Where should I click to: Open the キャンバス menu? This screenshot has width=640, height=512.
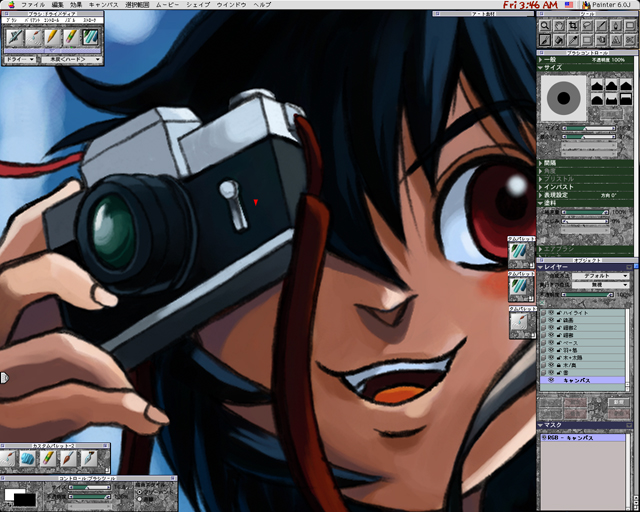(x=103, y=4)
